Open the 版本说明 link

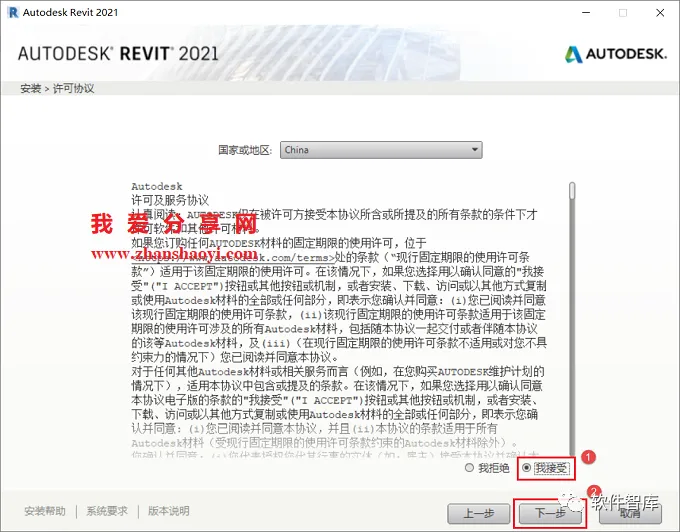[x=169, y=511]
